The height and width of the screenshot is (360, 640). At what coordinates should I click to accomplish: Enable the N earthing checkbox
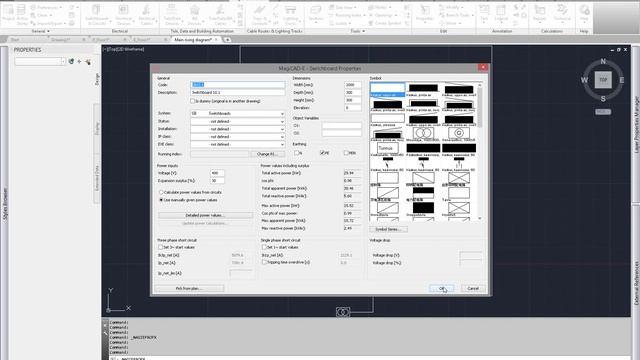[x=297, y=153]
